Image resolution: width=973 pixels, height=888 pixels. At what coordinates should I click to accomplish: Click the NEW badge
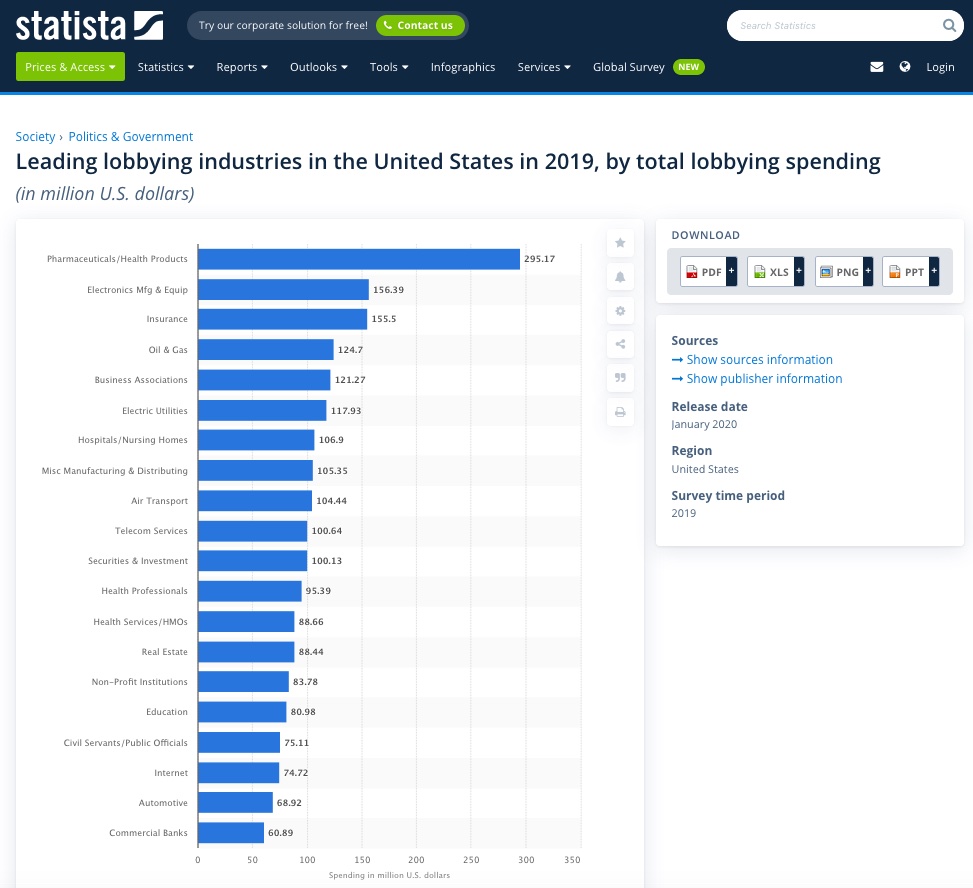pos(688,67)
